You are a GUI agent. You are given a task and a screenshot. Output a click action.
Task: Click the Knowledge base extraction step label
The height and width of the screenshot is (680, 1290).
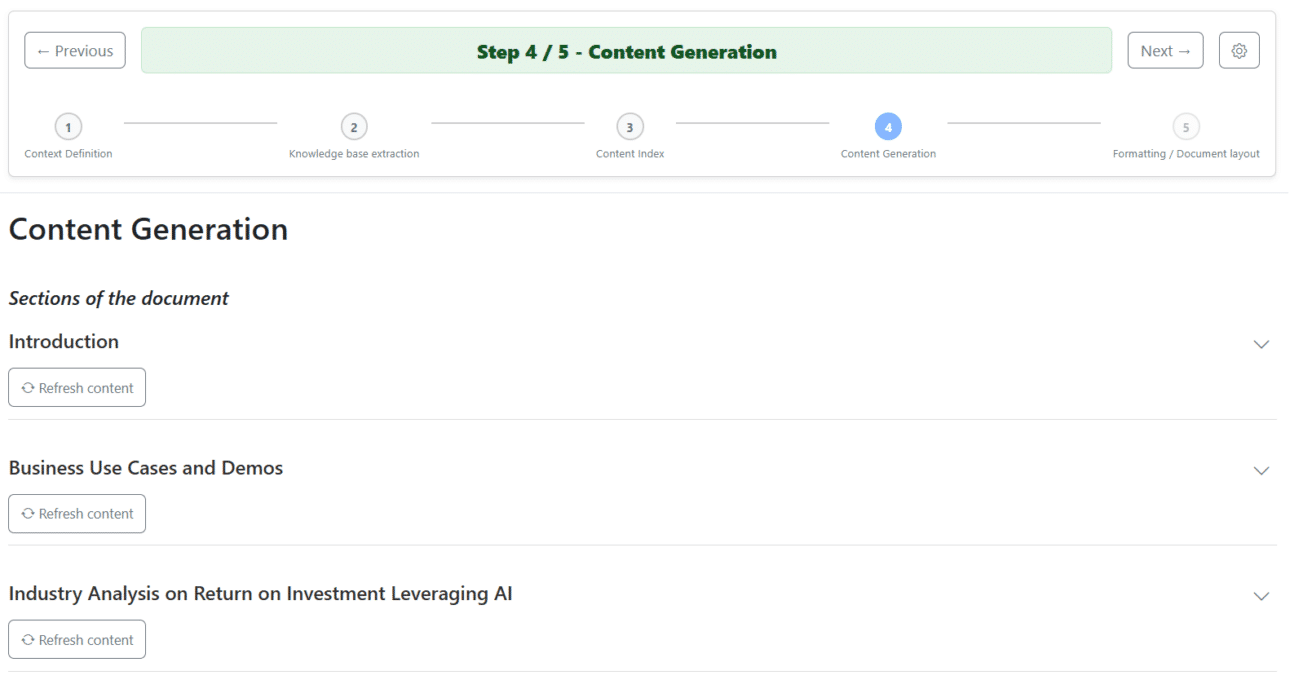354,154
